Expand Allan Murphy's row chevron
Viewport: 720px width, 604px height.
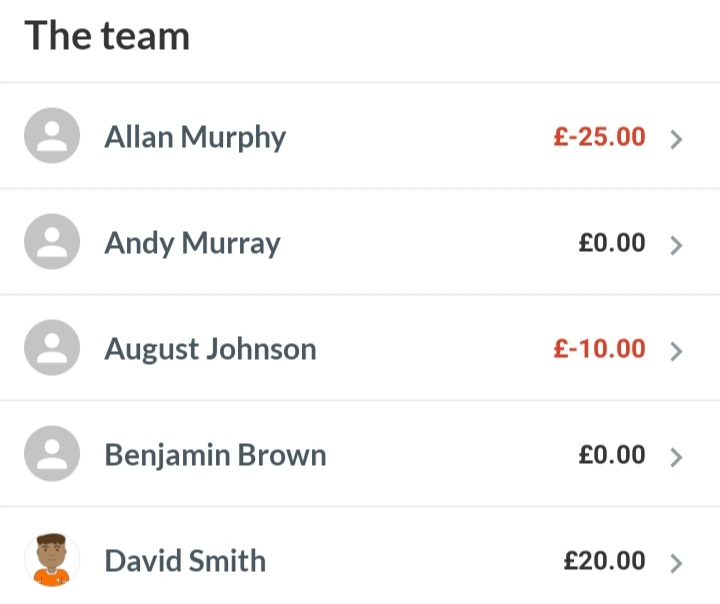click(x=676, y=140)
